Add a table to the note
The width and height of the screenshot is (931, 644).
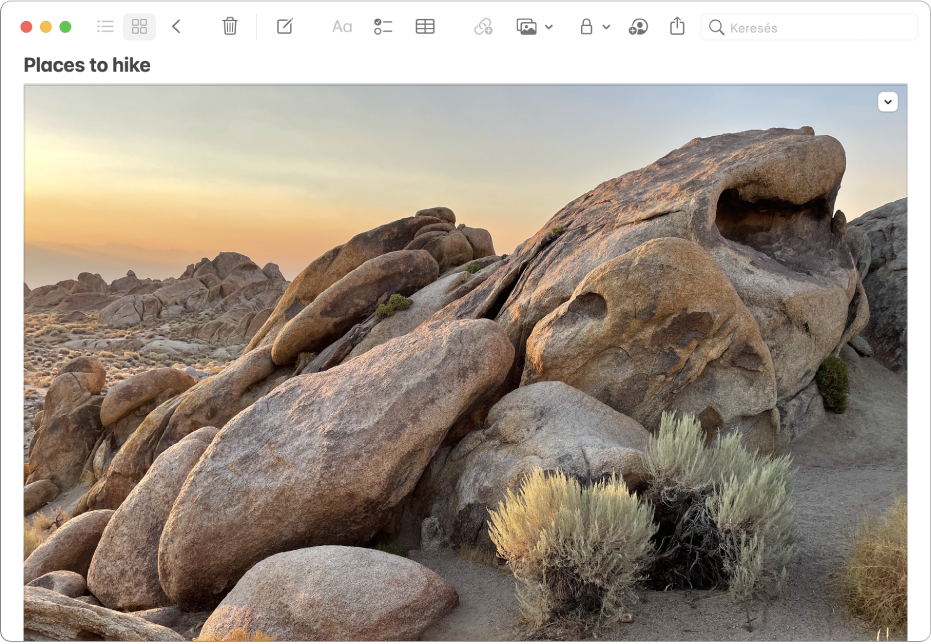click(425, 27)
